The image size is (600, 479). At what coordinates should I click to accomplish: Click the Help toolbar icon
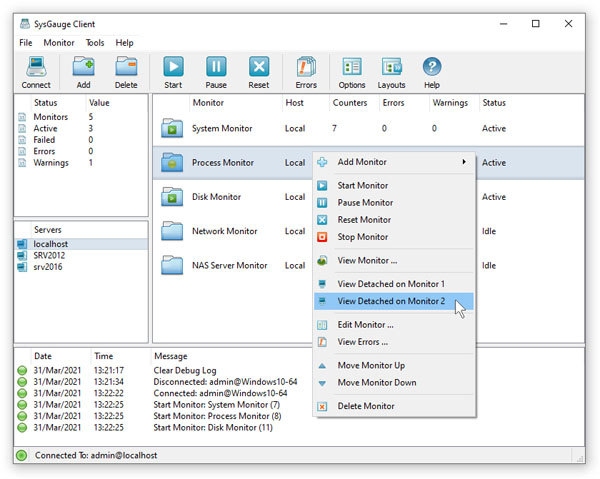(x=432, y=67)
